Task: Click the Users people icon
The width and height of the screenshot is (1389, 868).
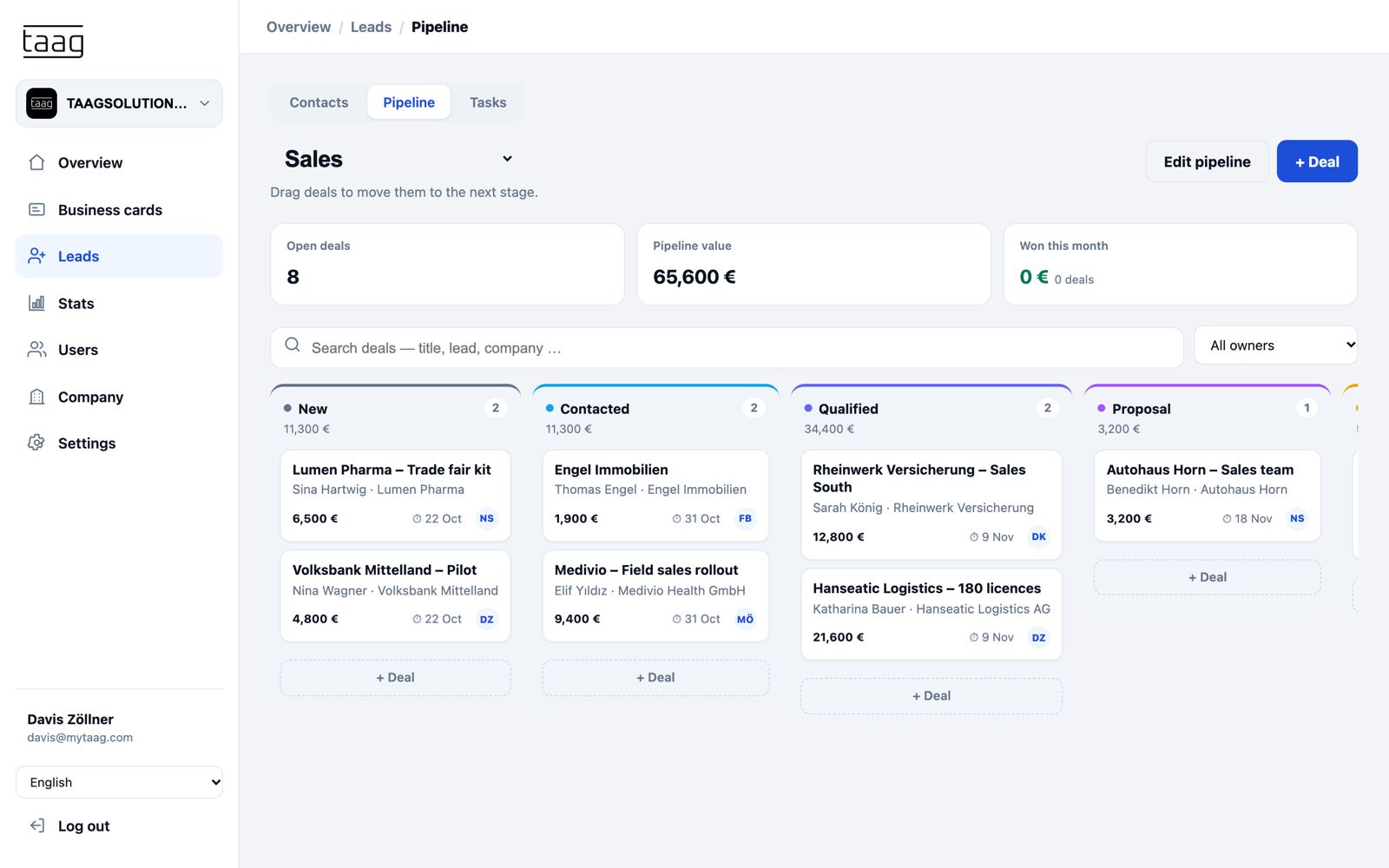Action: [x=36, y=350]
